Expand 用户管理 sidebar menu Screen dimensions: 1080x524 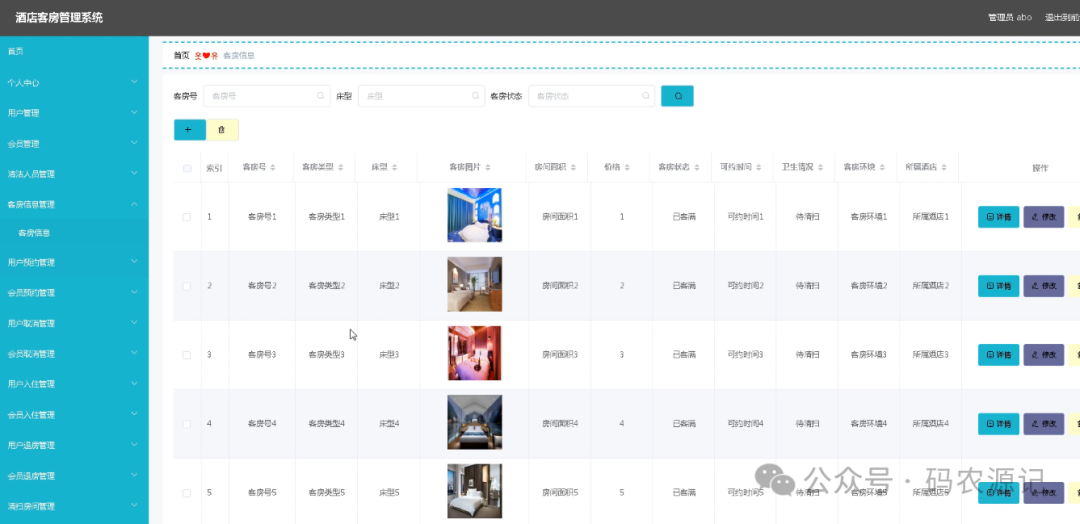tap(74, 113)
